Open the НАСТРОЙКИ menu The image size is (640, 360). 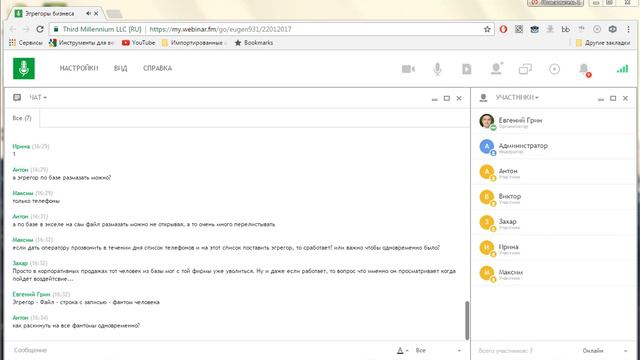pos(79,68)
